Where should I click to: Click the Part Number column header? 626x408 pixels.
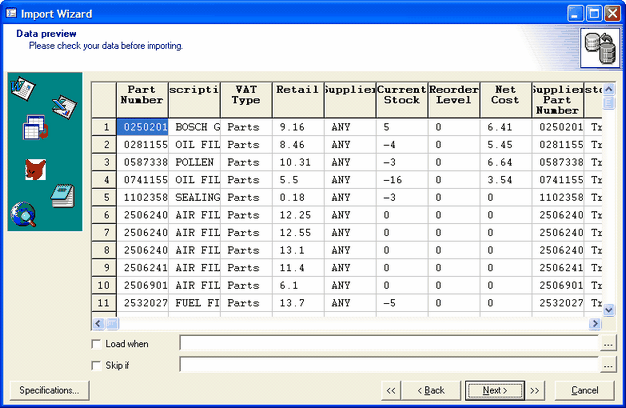pos(142,100)
